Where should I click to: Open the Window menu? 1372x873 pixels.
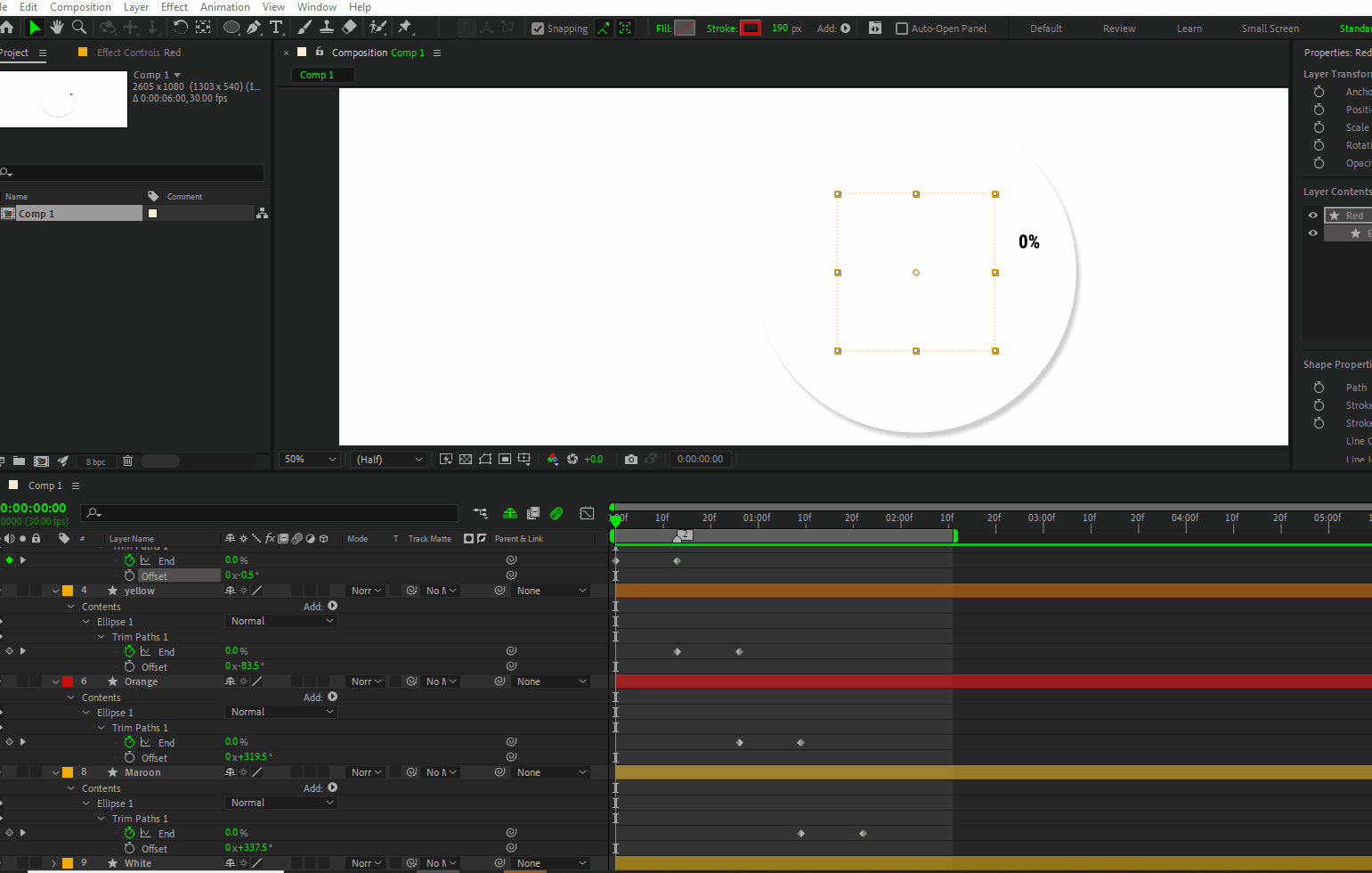pos(317,7)
